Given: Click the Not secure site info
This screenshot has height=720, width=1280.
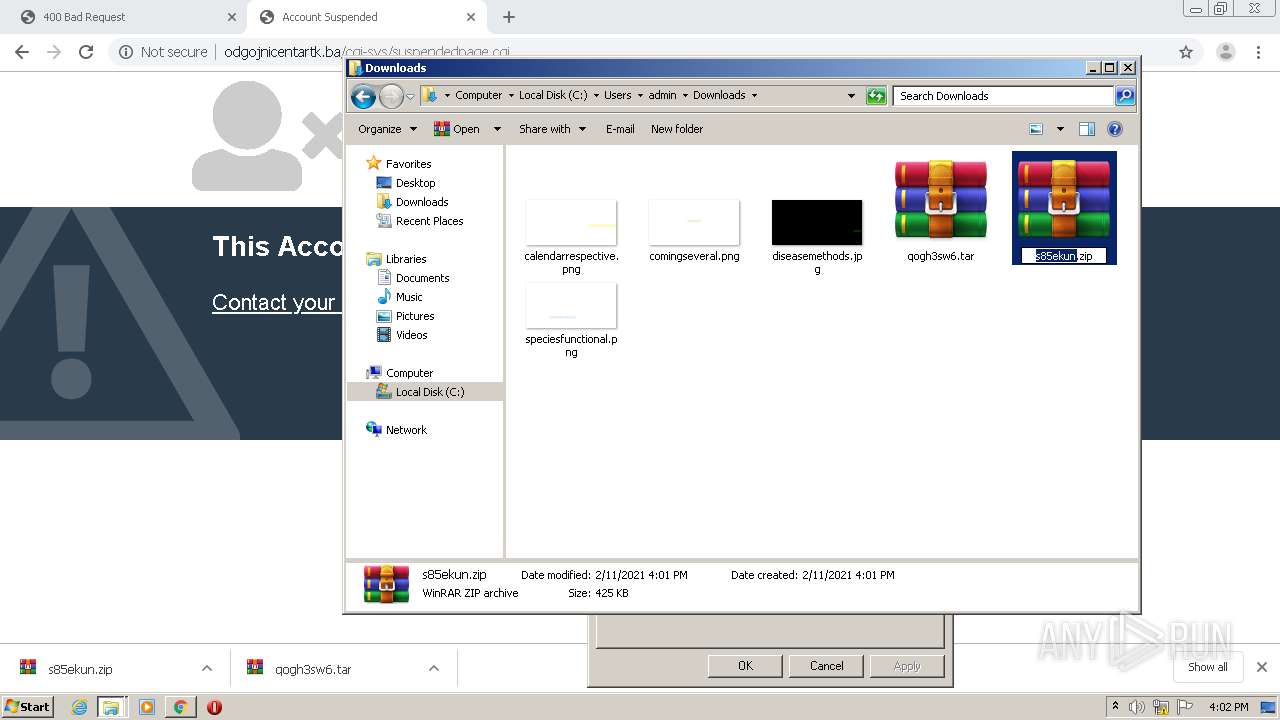Looking at the screenshot, I should coord(163,52).
